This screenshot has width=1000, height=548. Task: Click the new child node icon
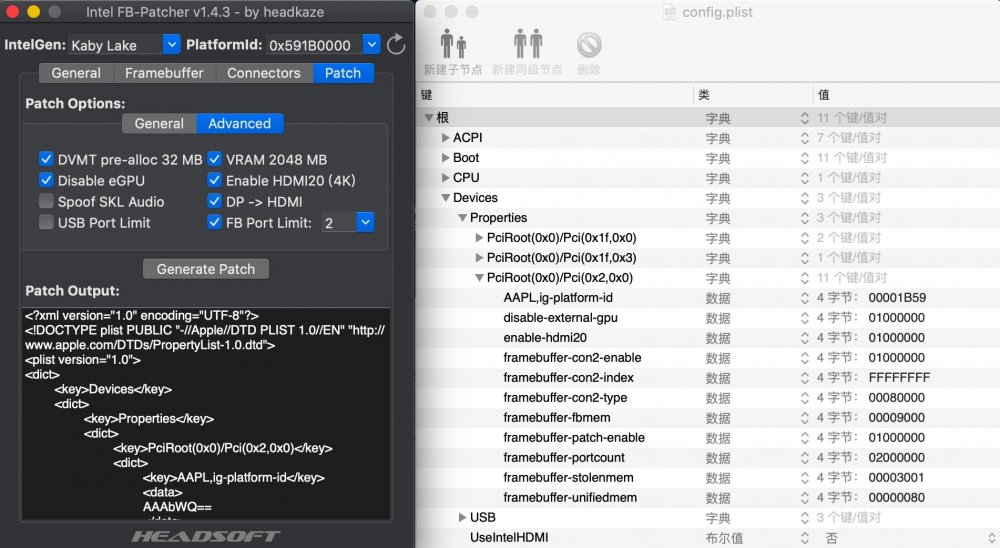click(453, 44)
